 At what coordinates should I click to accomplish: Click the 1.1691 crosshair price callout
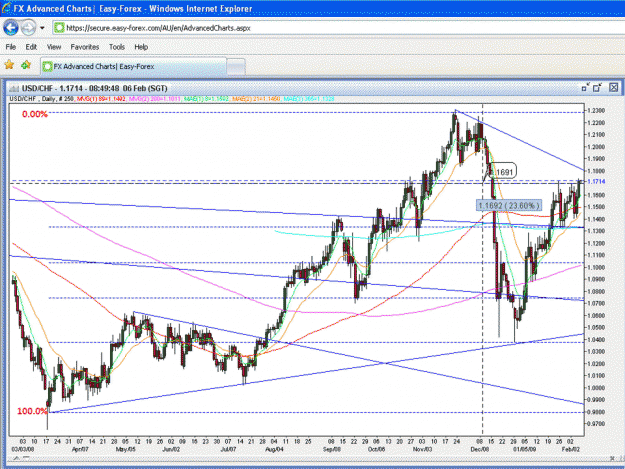[x=502, y=171]
